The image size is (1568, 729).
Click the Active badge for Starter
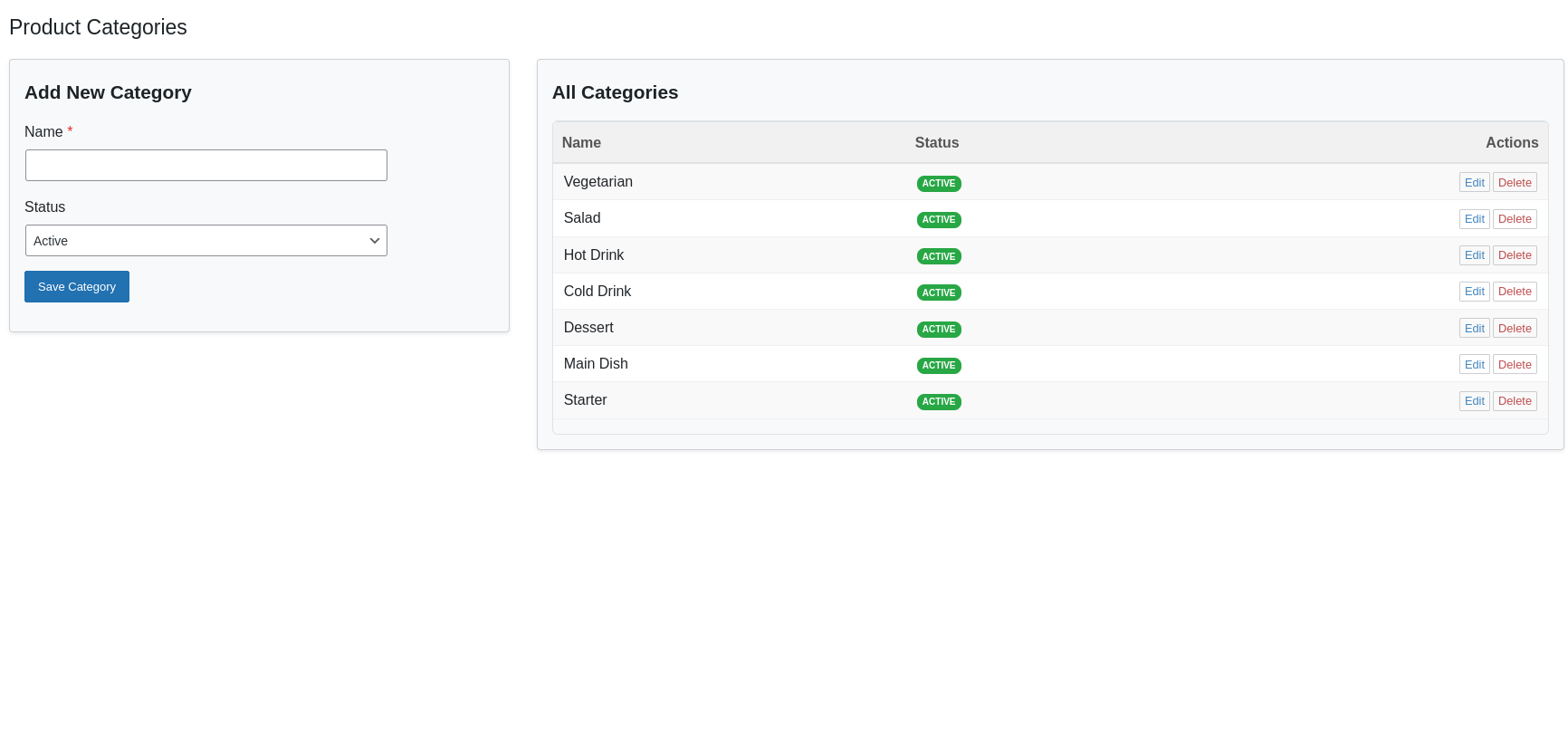pos(939,402)
